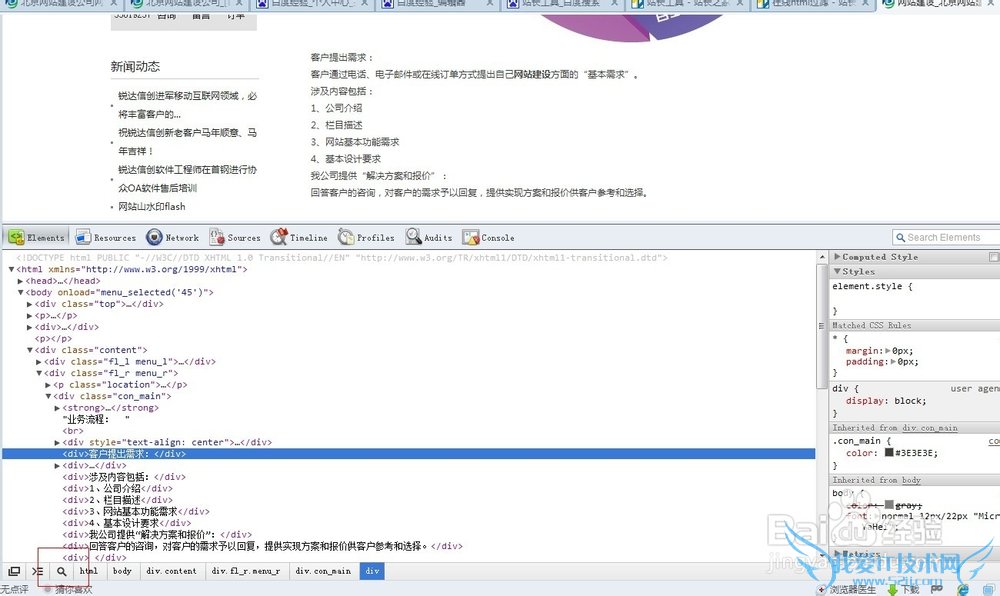Collapse the html root node
This screenshot has width=1000, height=596.
11,270
